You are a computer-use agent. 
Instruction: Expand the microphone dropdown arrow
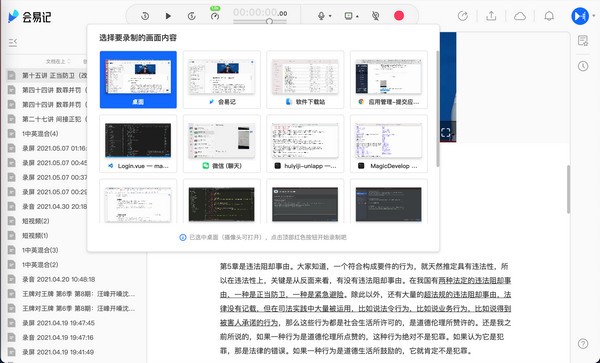pyautogui.click(x=330, y=16)
